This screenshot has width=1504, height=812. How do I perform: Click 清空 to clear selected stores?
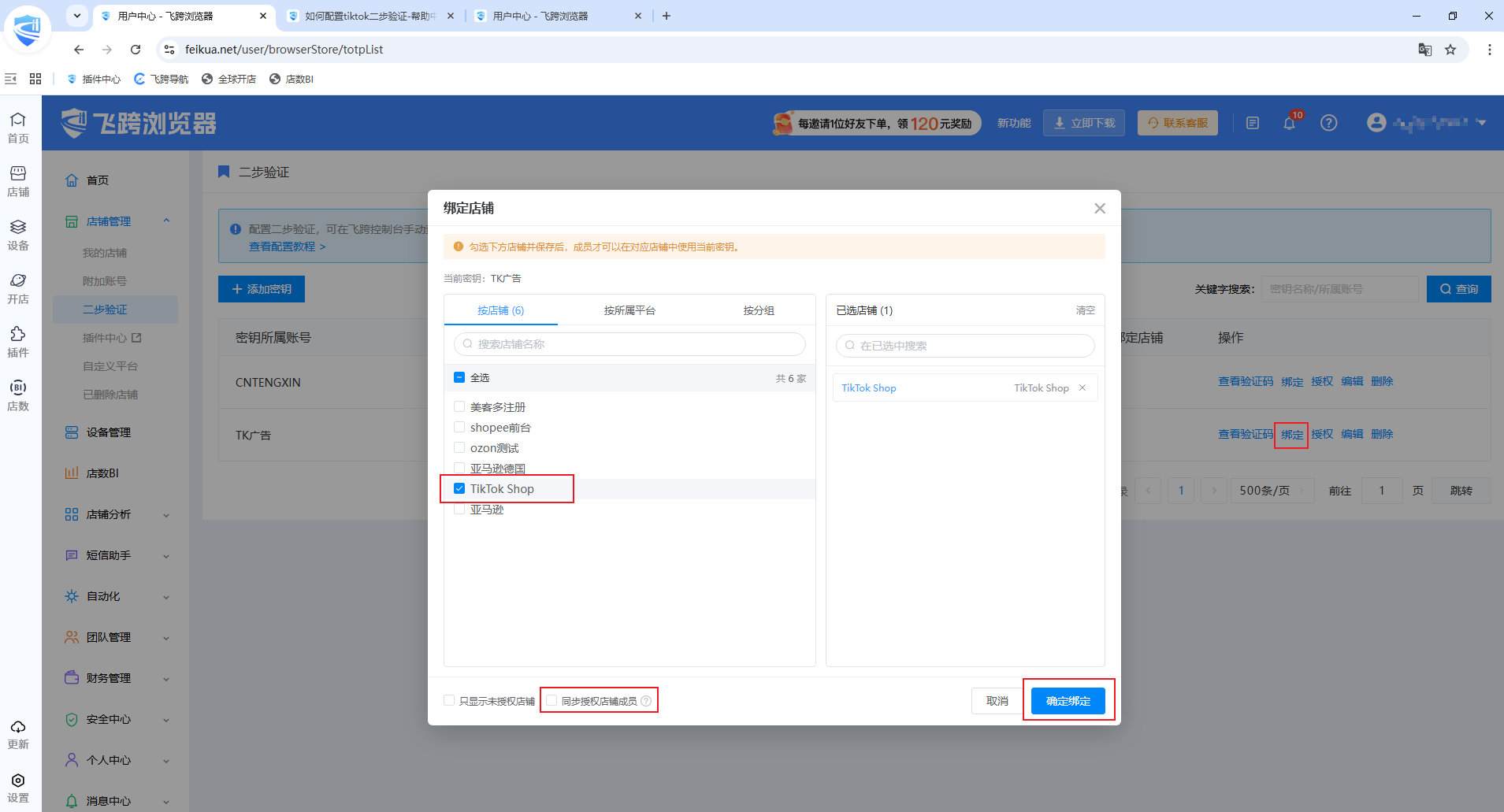coord(1086,310)
